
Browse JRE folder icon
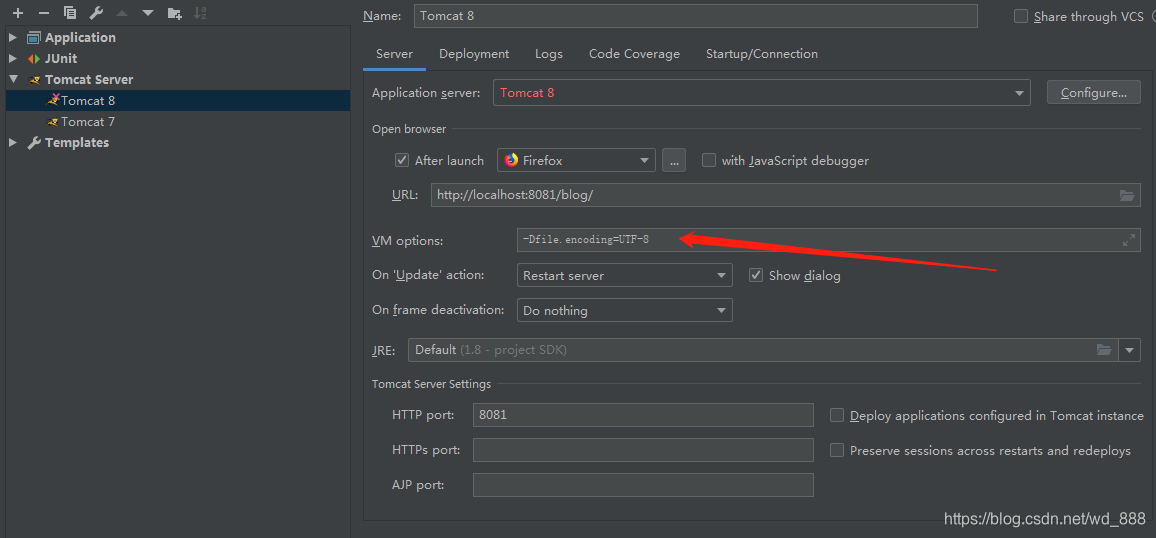(1104, 350)
